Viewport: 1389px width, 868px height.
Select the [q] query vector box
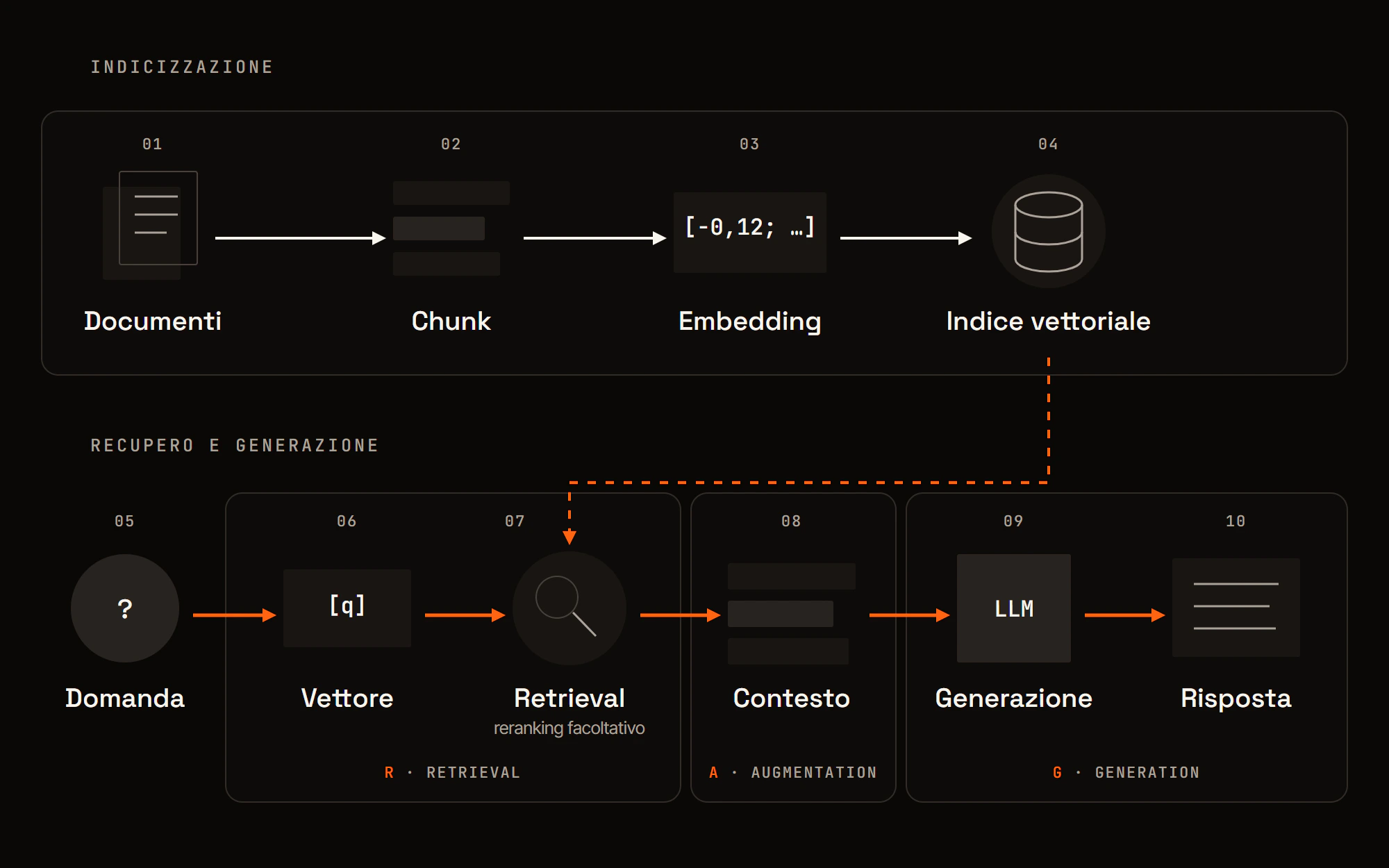coord(347,608)
